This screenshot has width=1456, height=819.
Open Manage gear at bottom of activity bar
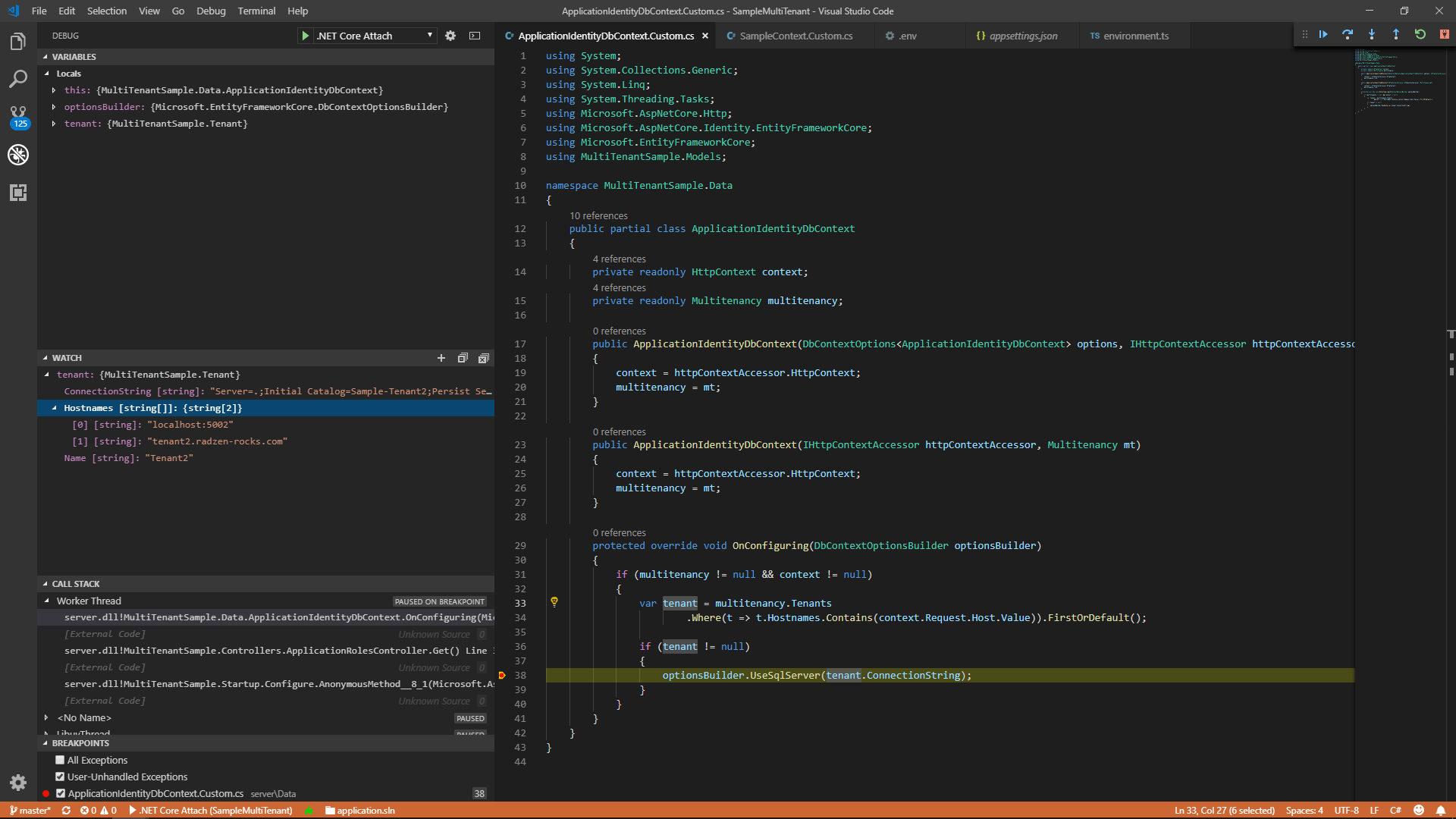(18, 783)
